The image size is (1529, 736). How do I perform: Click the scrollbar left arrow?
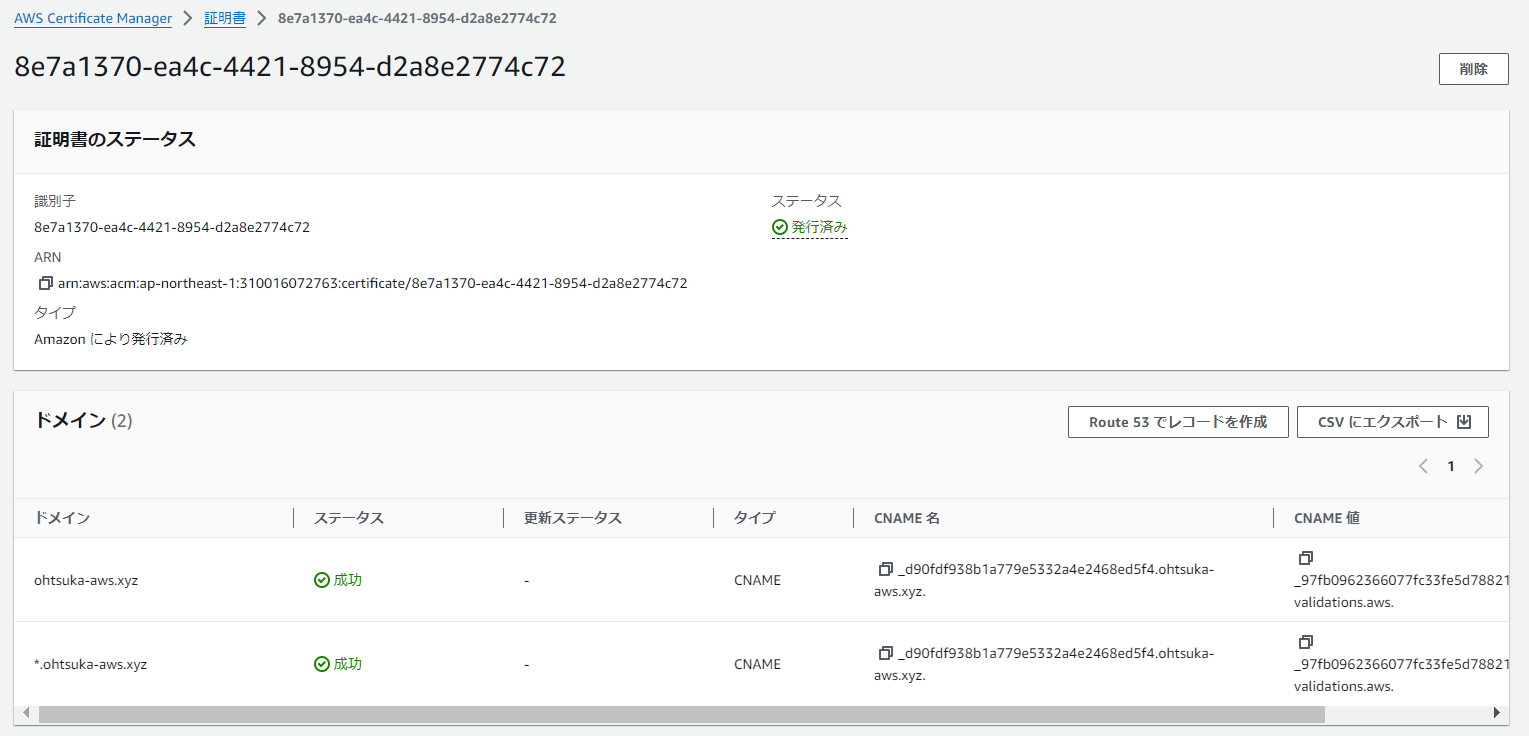[x=26, y=713]
